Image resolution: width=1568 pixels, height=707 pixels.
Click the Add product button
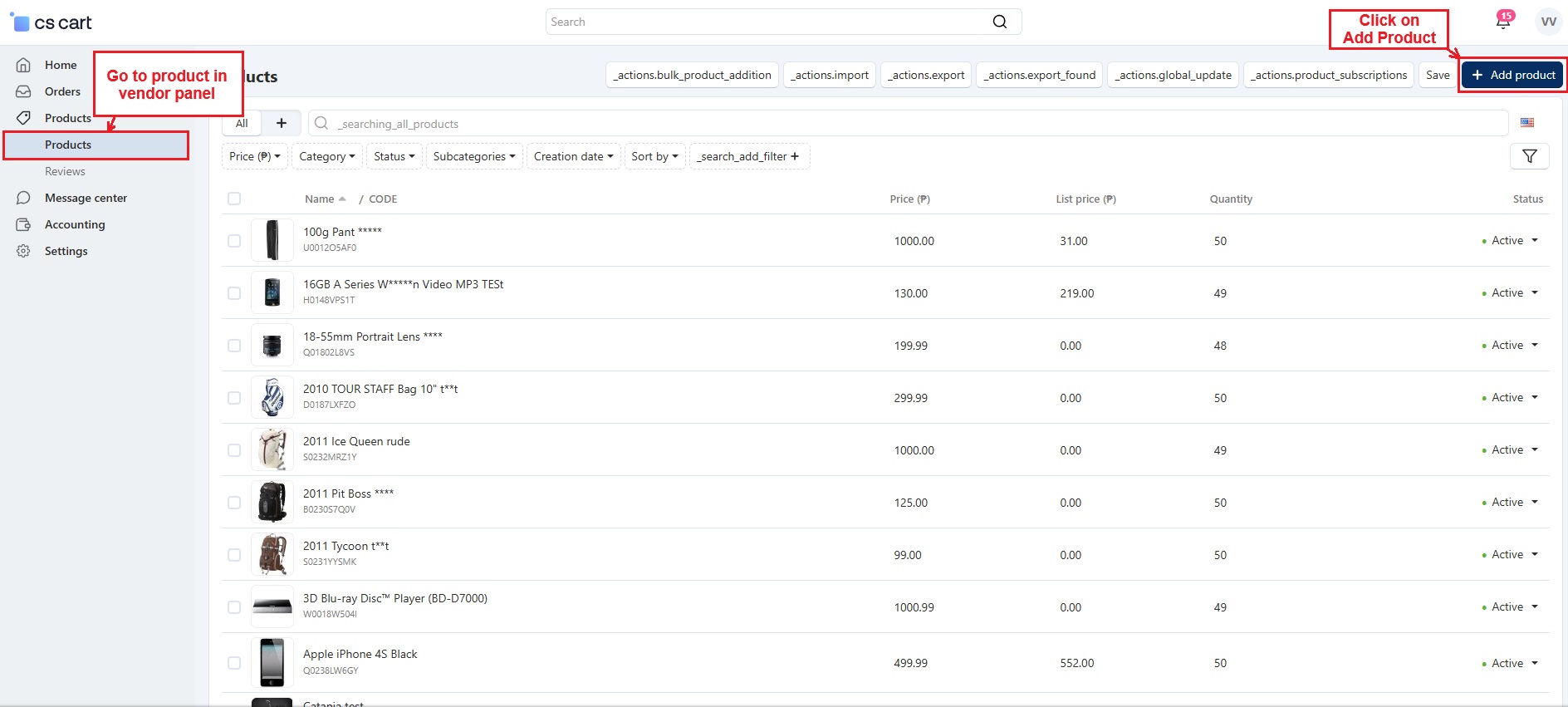tap(1513, 75)
